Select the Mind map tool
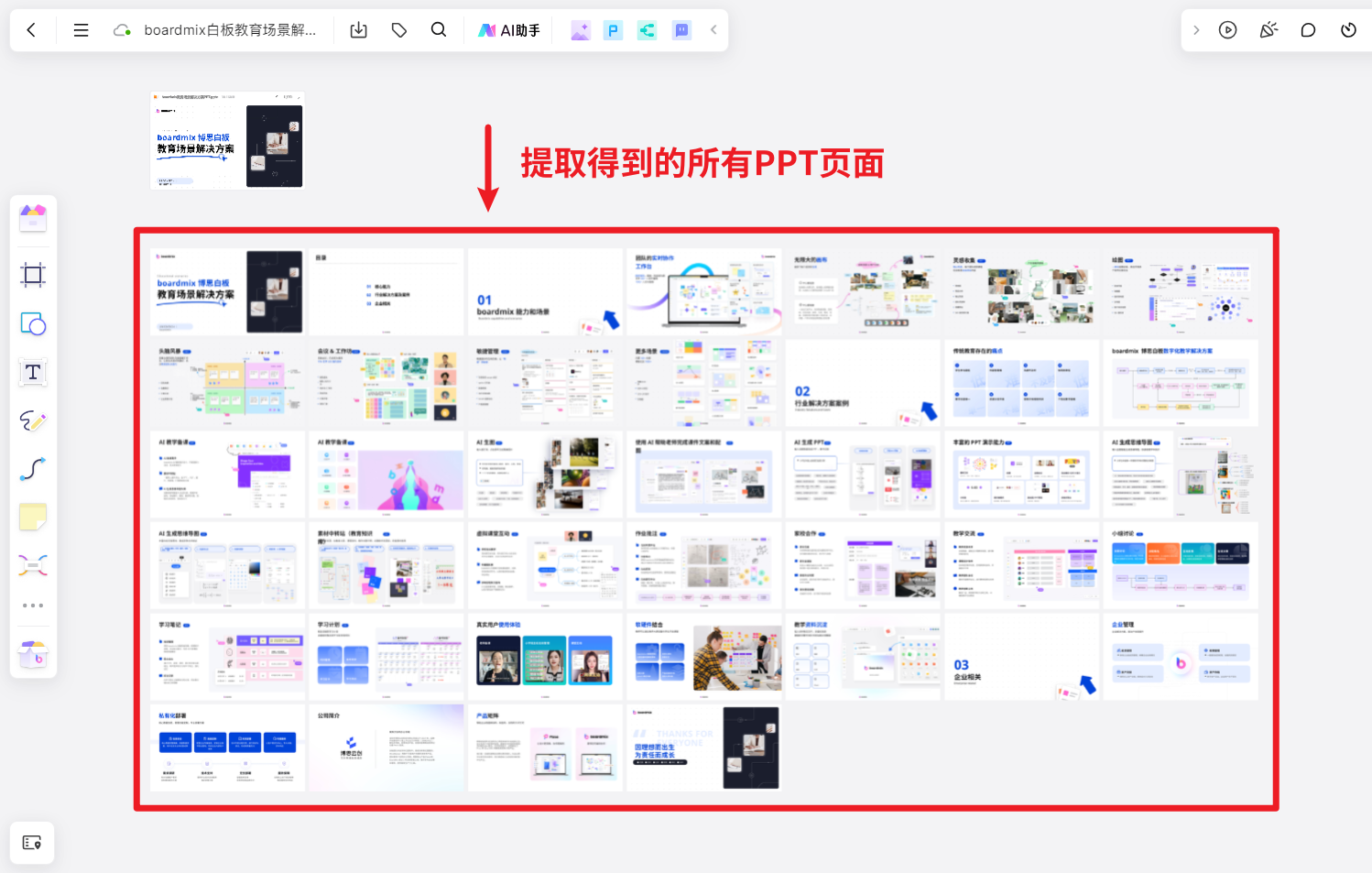Image resolution: width=1372 pixels, height=873 pixels. tap(33, 565)
